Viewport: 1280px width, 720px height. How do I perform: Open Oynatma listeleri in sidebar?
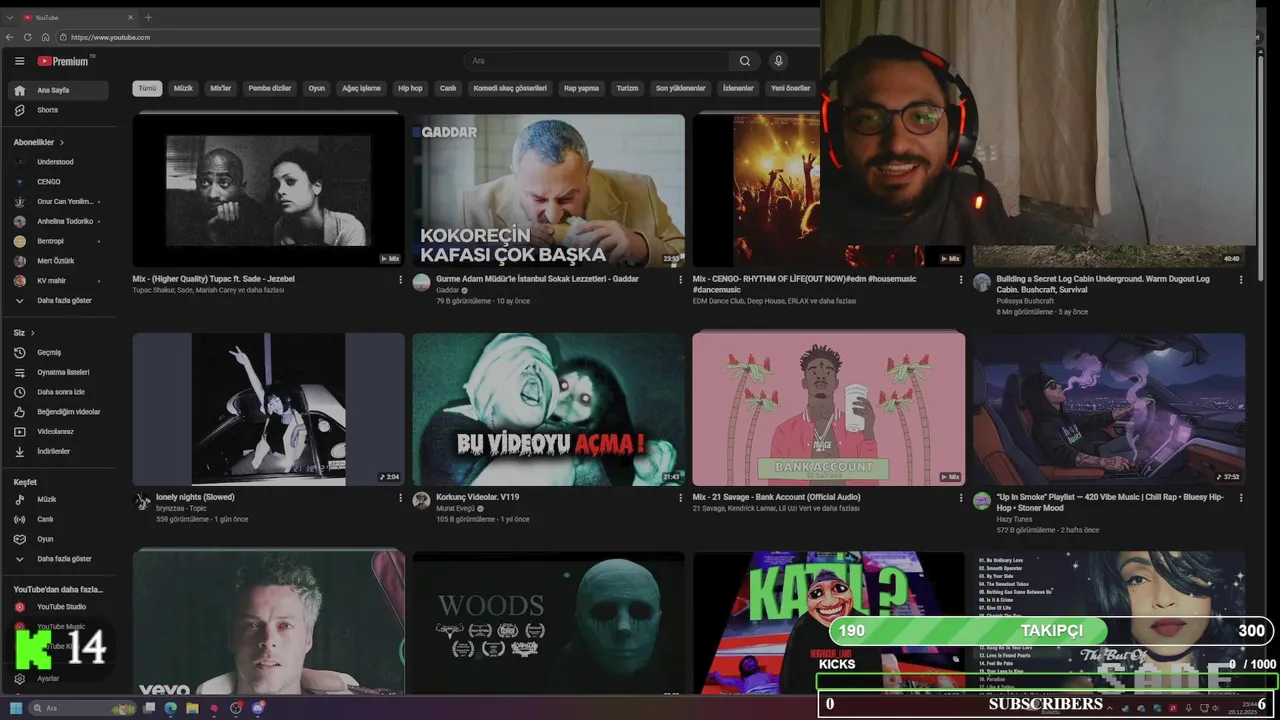pos(58,372)
